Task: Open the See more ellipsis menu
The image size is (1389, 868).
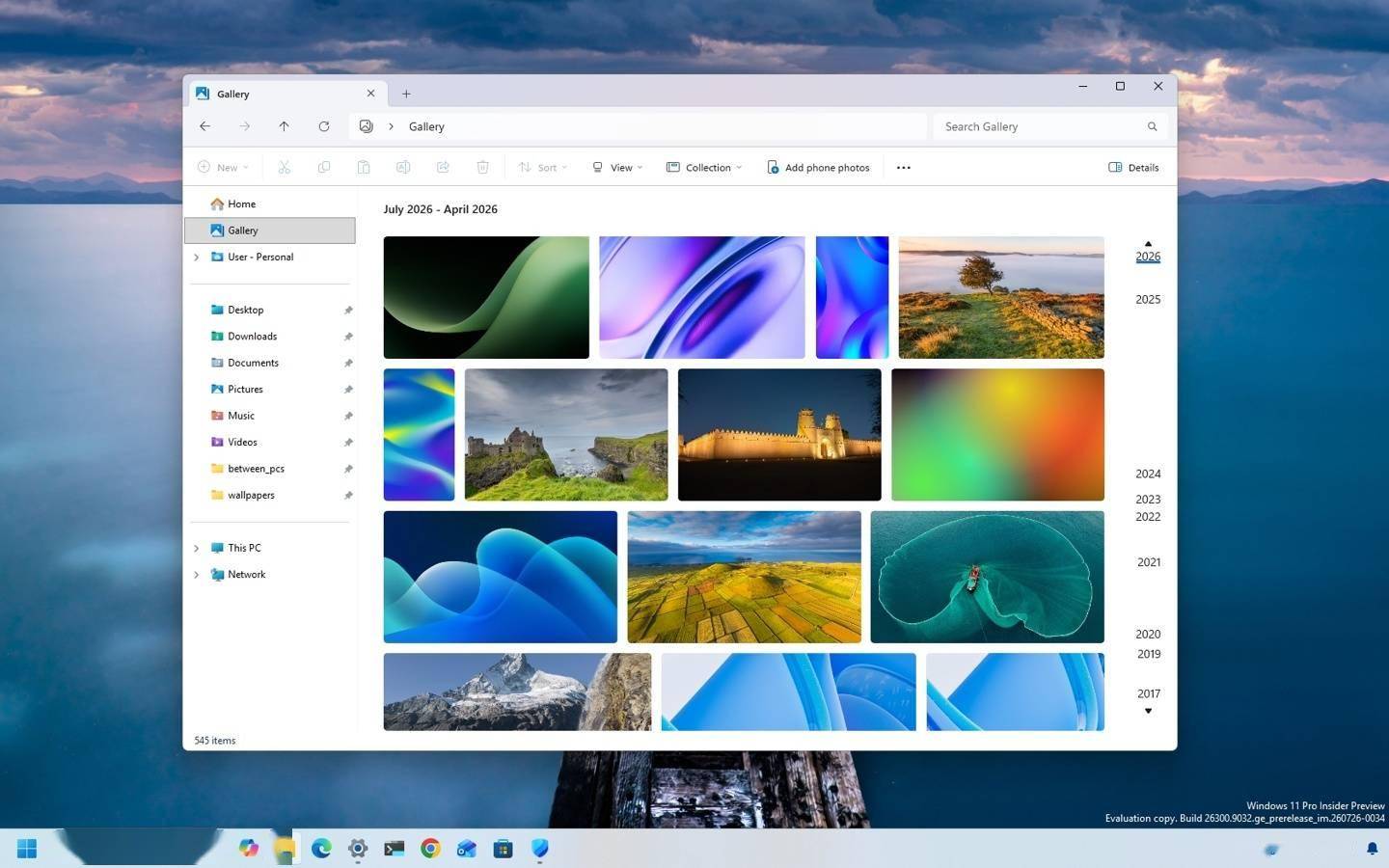Action: click(903, 167)
